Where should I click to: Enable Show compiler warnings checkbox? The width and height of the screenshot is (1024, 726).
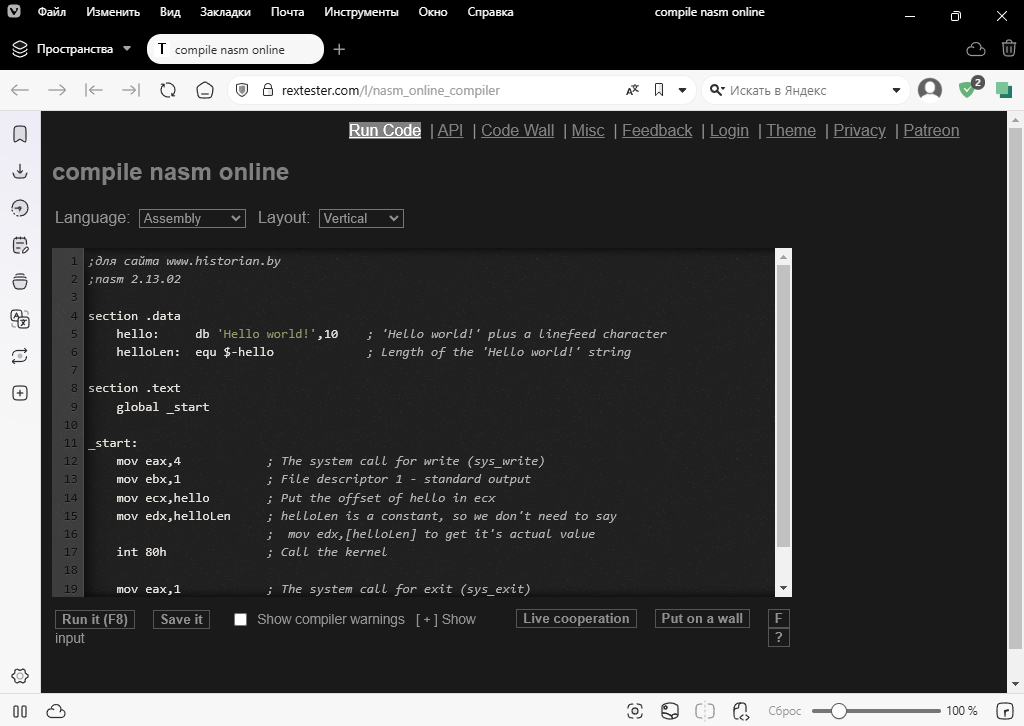pyautogui.click(x=240, y=619)
